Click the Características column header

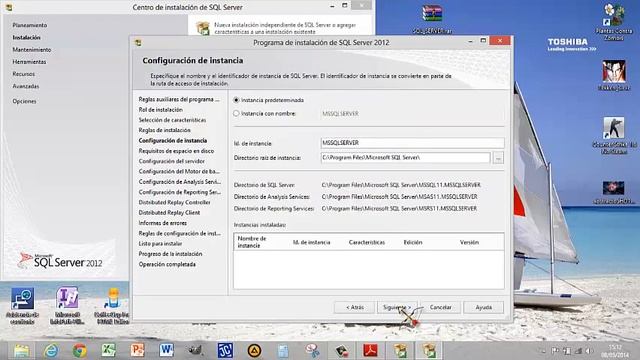(367, 242)
